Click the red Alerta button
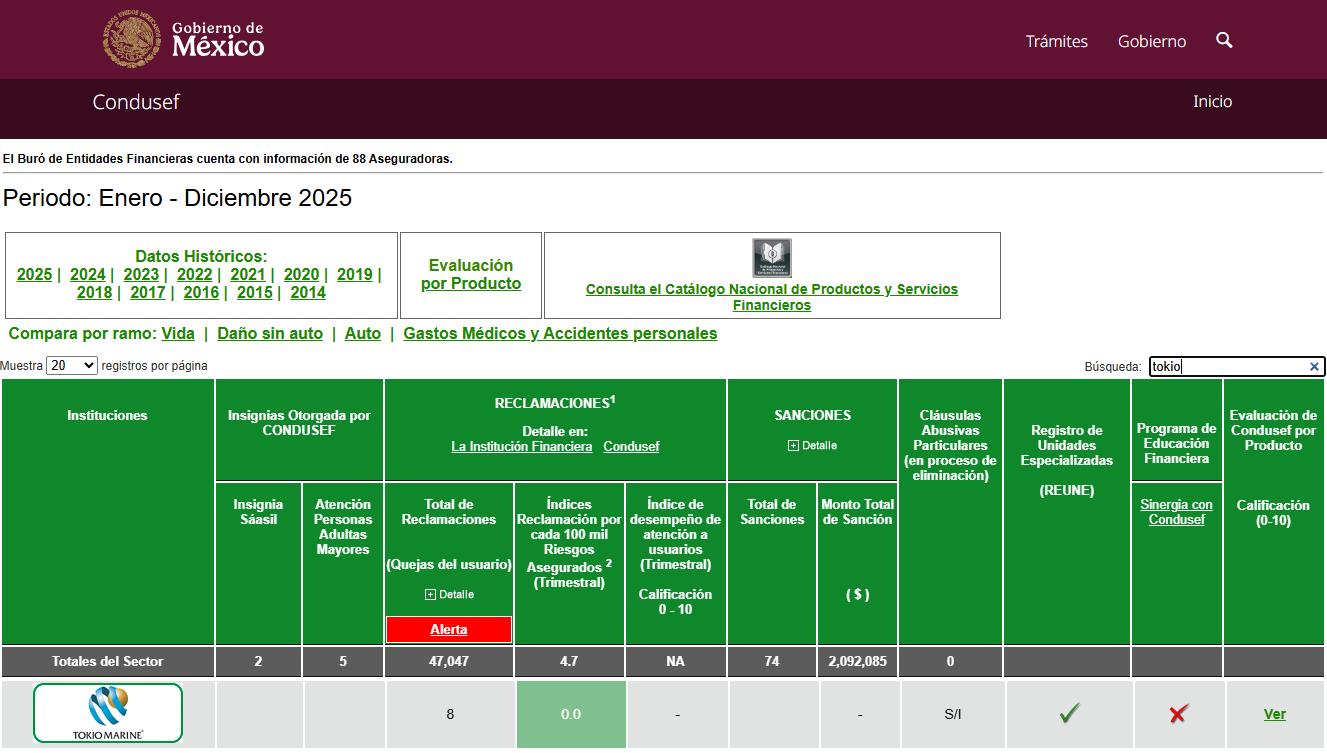The height and width of the screenshot is (753, 1327). pos(449,629)
